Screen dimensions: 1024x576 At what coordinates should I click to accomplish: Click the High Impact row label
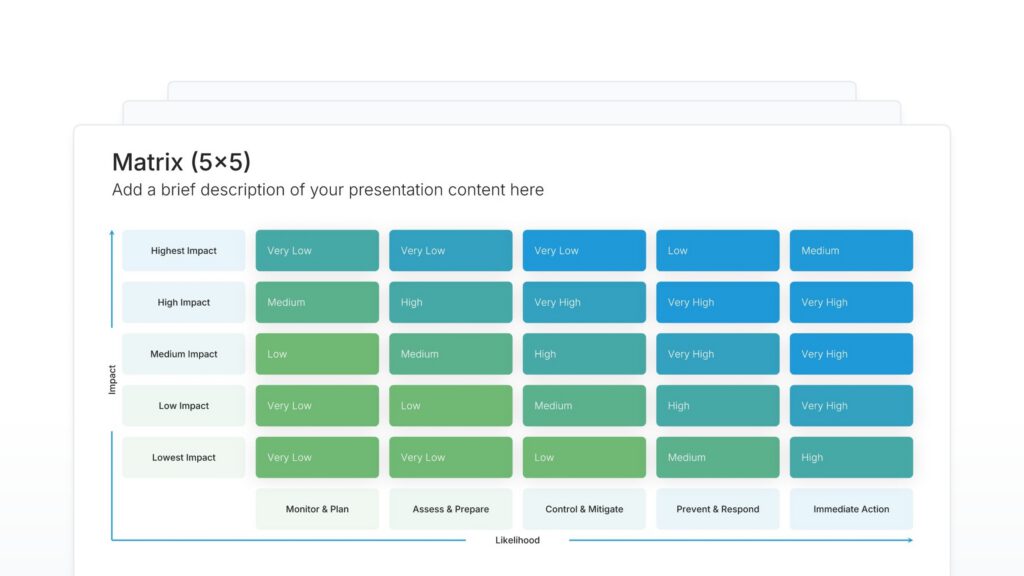(184, 303)
